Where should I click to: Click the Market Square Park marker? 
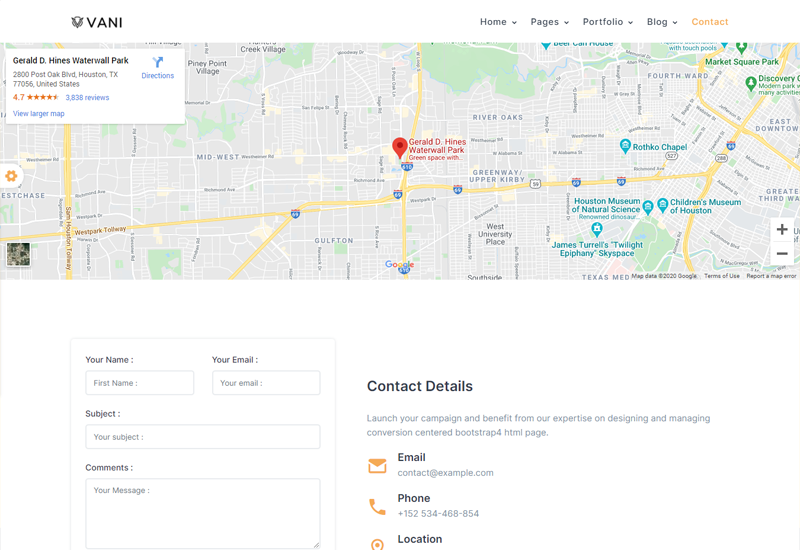(742, 48)
